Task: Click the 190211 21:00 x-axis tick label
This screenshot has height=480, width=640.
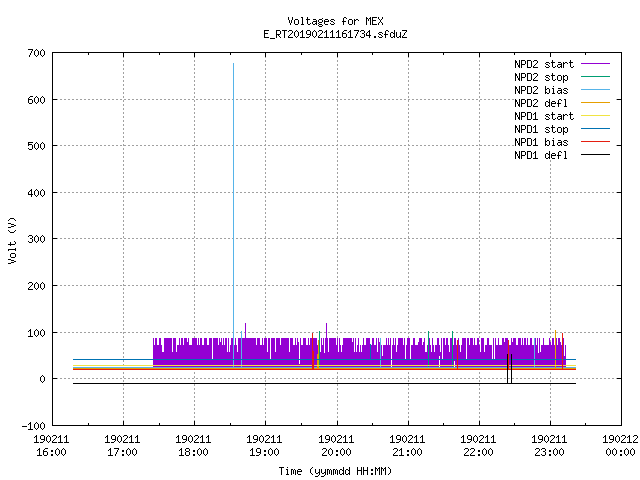Action: coord(407,446)
